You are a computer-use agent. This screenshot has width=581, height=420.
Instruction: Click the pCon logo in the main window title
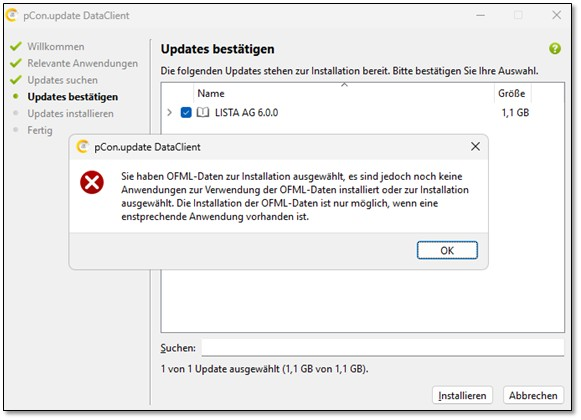pos(12,16)
